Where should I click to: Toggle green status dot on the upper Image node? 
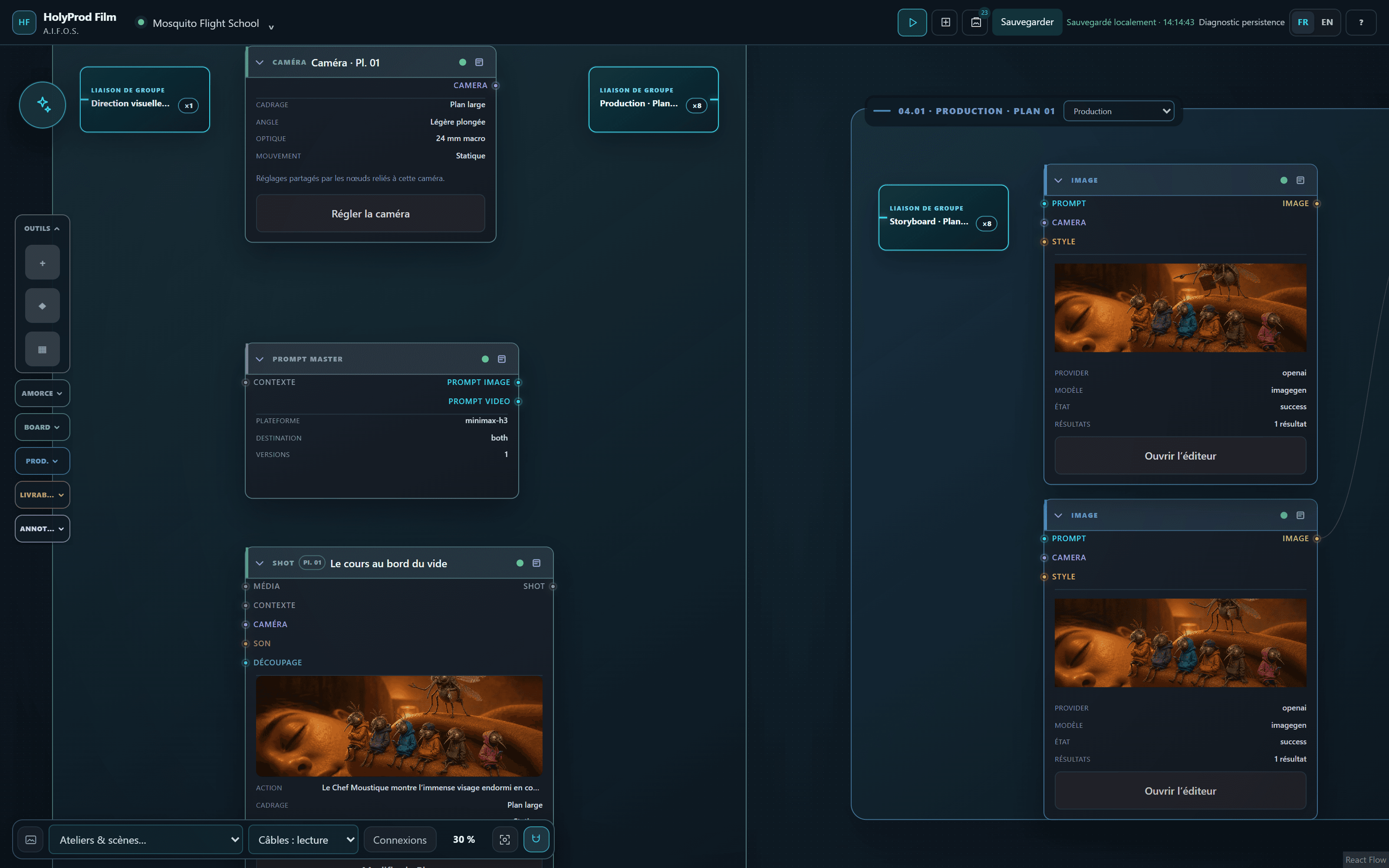click(1284, 180)
